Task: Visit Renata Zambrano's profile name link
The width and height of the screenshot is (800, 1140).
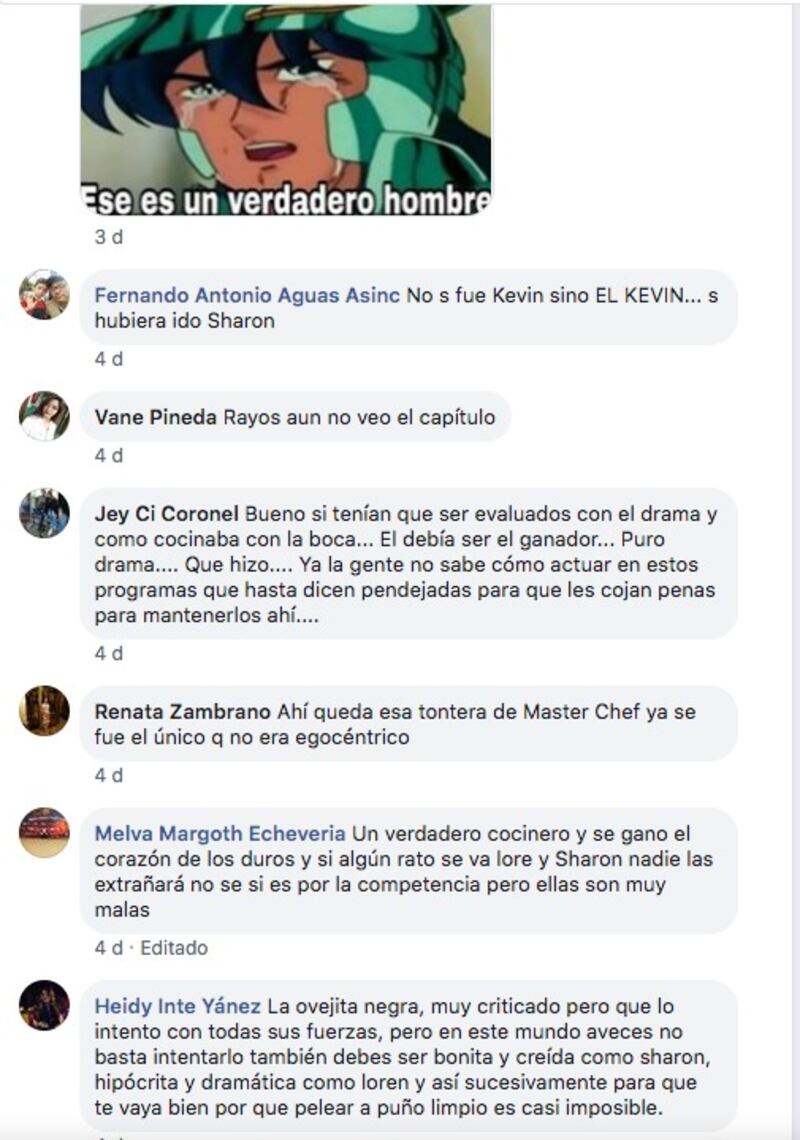Action: [183, 711]
